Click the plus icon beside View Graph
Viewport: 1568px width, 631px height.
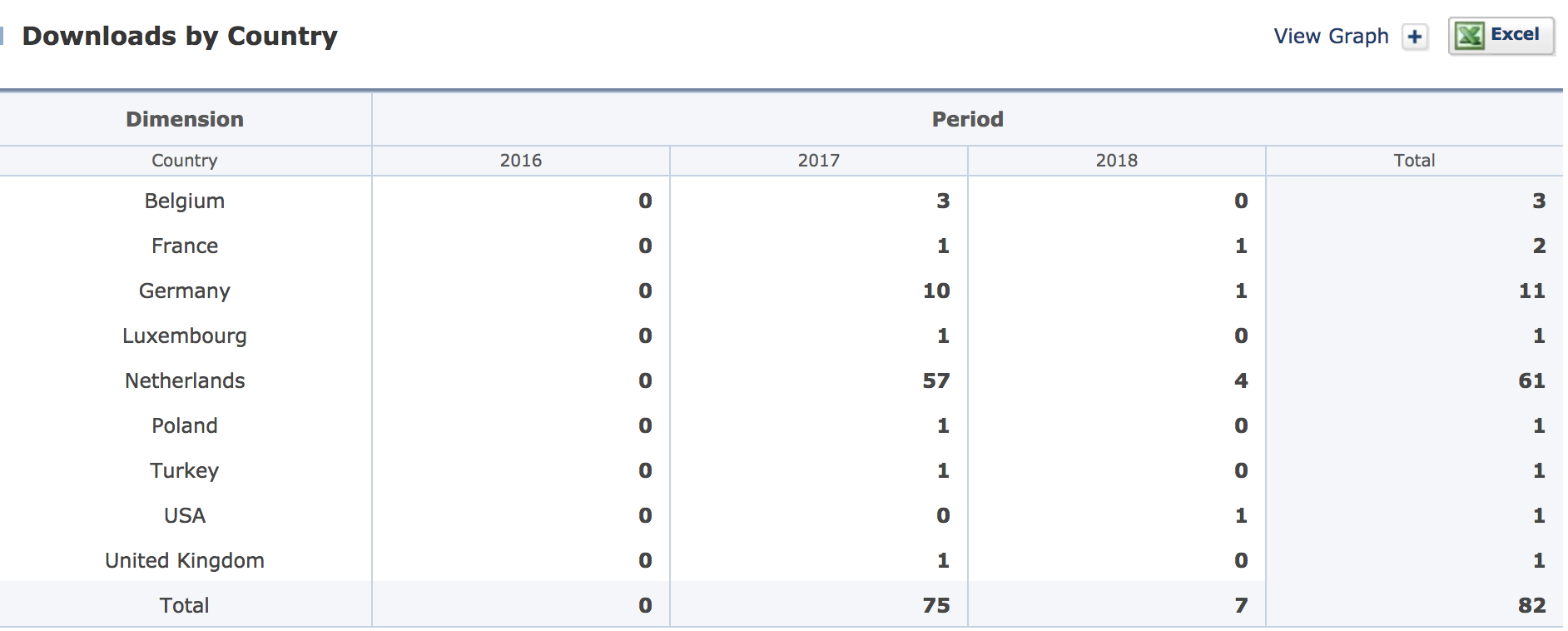1415,37
